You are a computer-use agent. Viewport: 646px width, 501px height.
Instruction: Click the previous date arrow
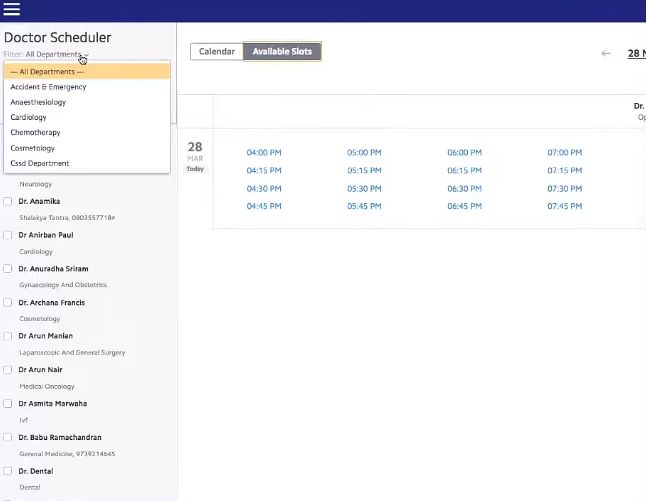(606, 53)
